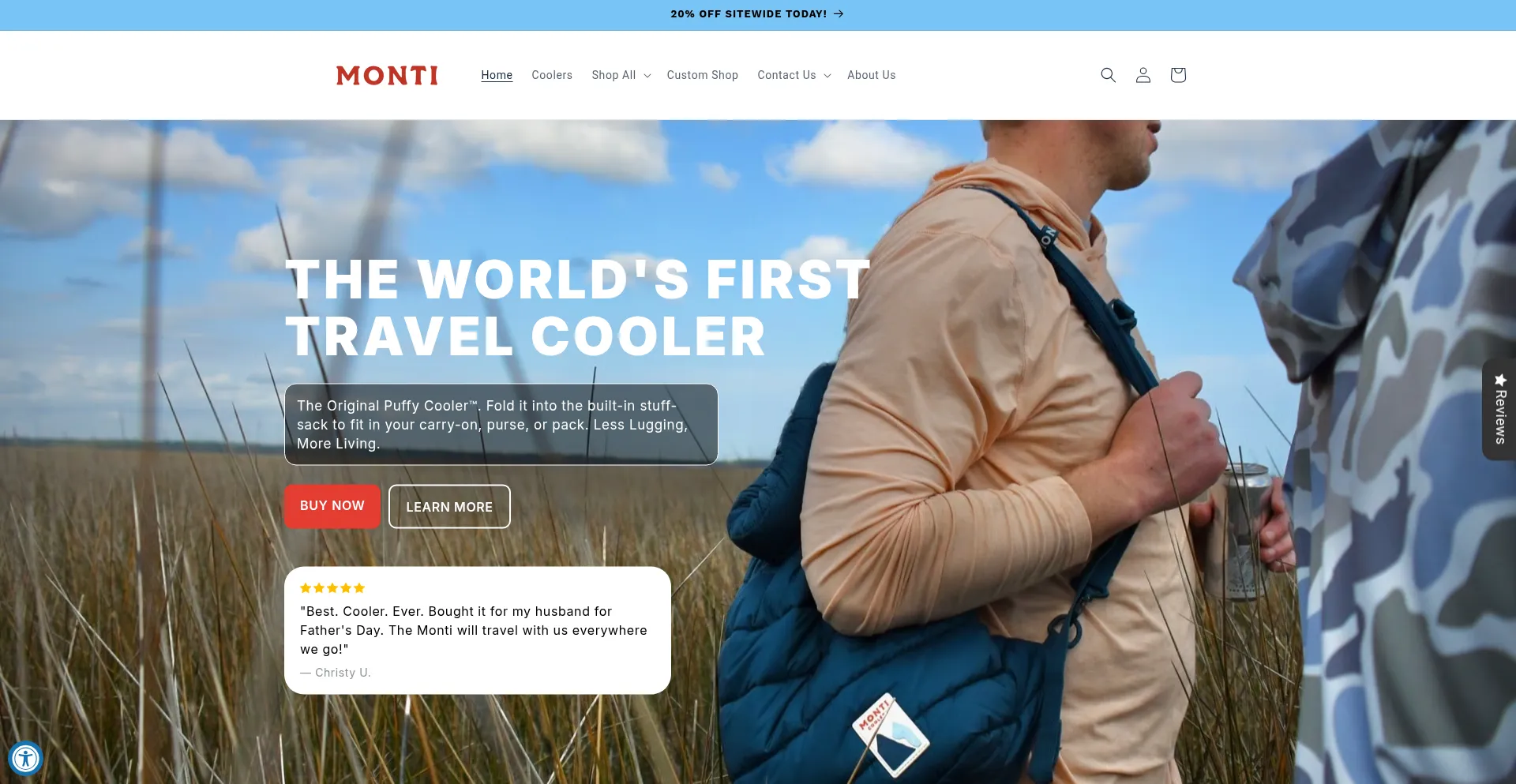The height and width of the screenshot is (784, 1516).
Task: Open the Custom Shop page
Action: 703,75
